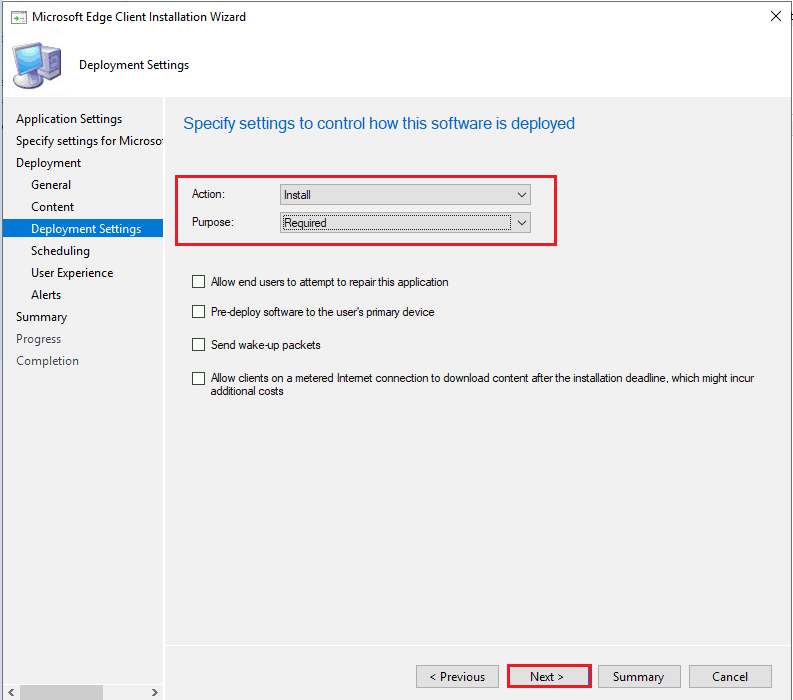
Task: Toggle Send wake-up packets checkbox
Action: click(x=198, y=344)
